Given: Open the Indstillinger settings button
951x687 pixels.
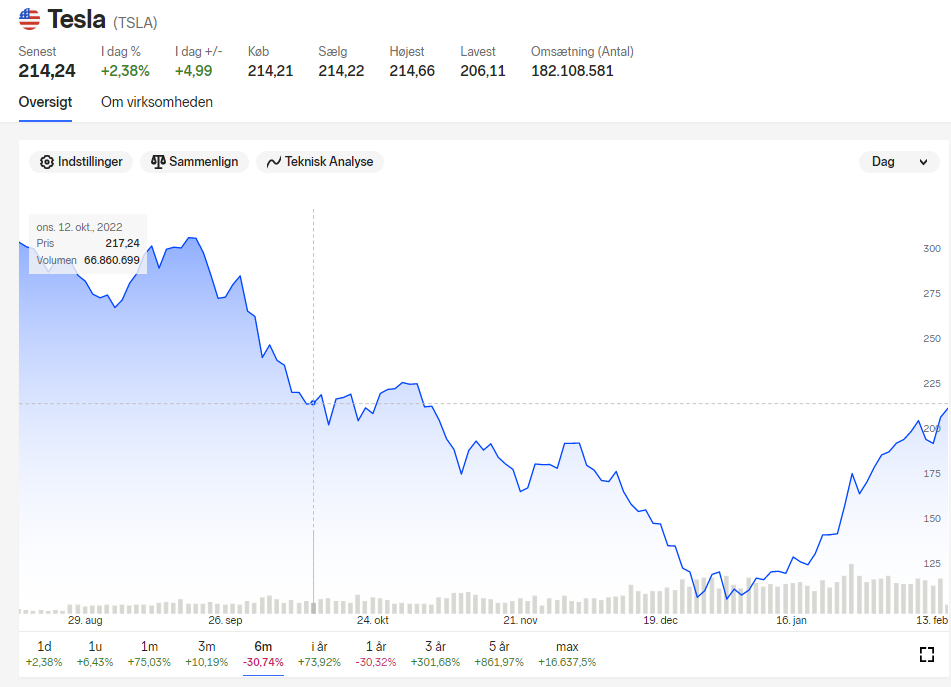Looking at the screenshot, I should [81, 162].
